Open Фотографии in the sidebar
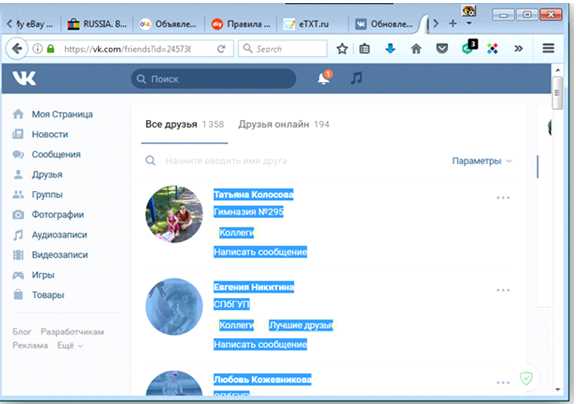Image resolution: width=576 pixels, height=404 pixels. pos(48,214)
